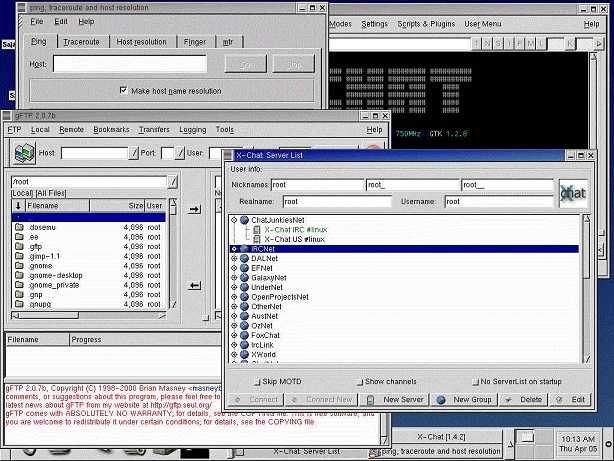Open the Bookmarks menu in gFTP

pos(111,130)
